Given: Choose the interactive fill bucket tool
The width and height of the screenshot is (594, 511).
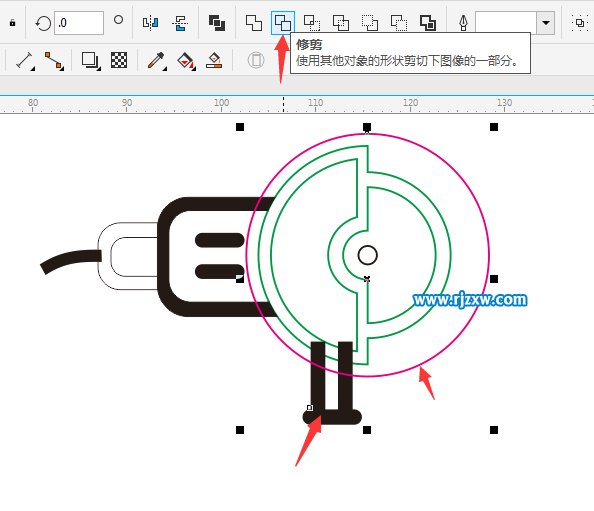Looking at the screenshot, I should (186, 60).
